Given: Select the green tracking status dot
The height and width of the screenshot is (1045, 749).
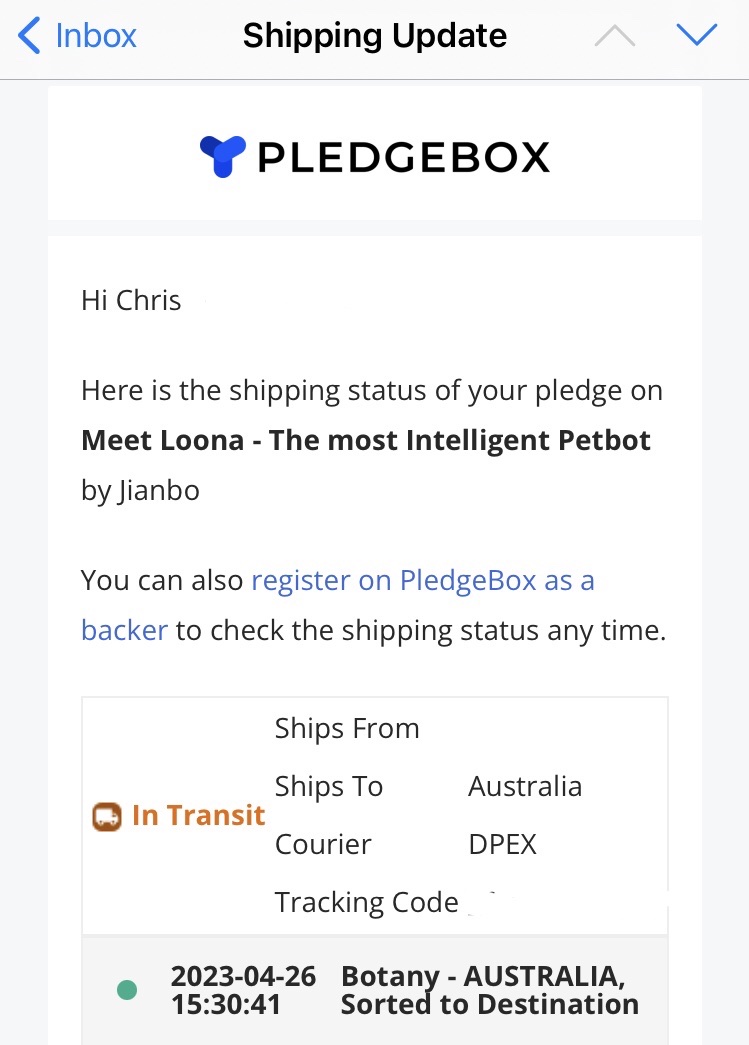Looking at the screenshot, I should click(127, 990).
